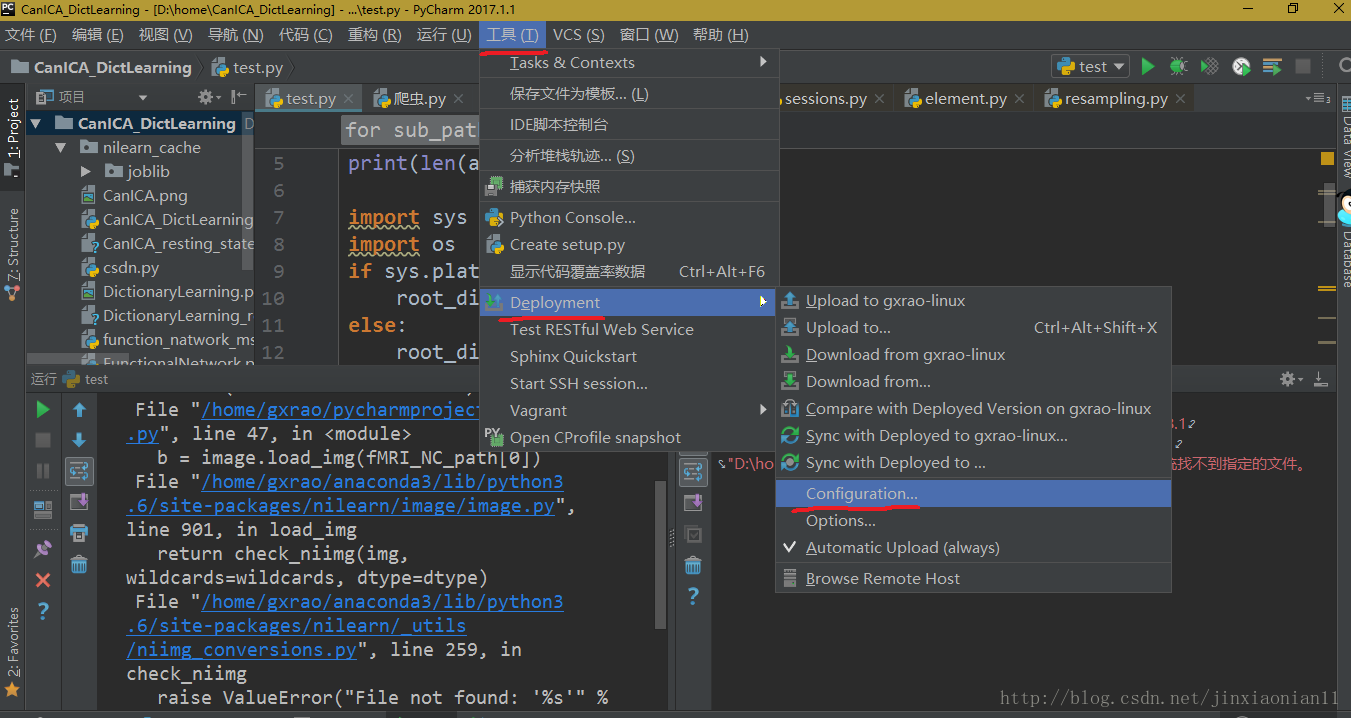
Task: Open the concurrency diagram run icon
Action: [1272, 66]
